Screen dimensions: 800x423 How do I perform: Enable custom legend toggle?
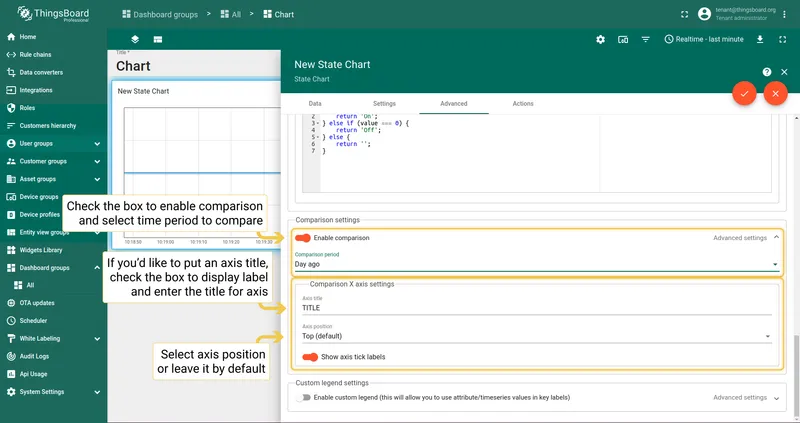pyautogui.click(x=304, y=397)
